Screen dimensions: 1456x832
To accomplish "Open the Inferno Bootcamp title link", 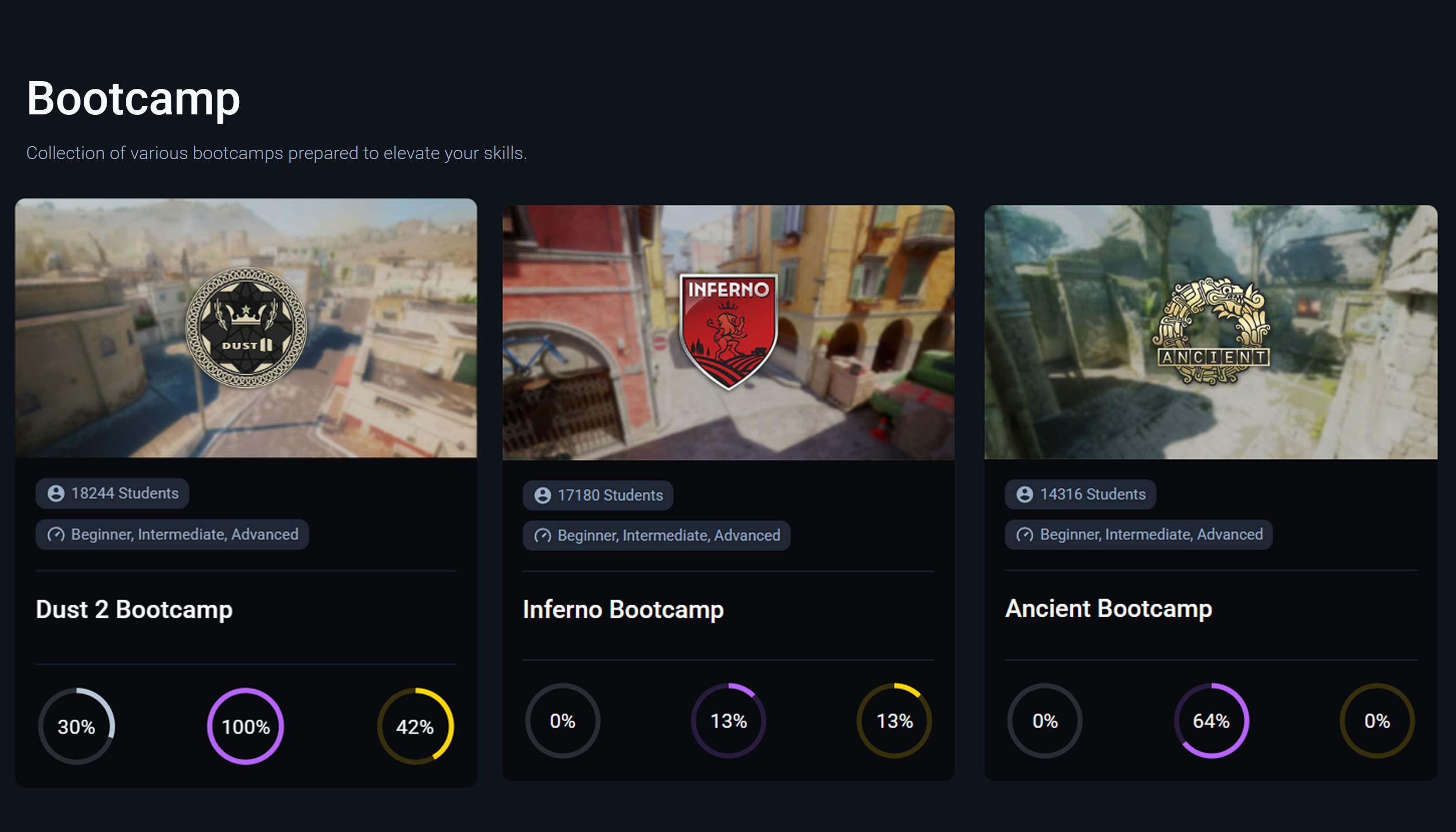I will click(x=623, y=609).
